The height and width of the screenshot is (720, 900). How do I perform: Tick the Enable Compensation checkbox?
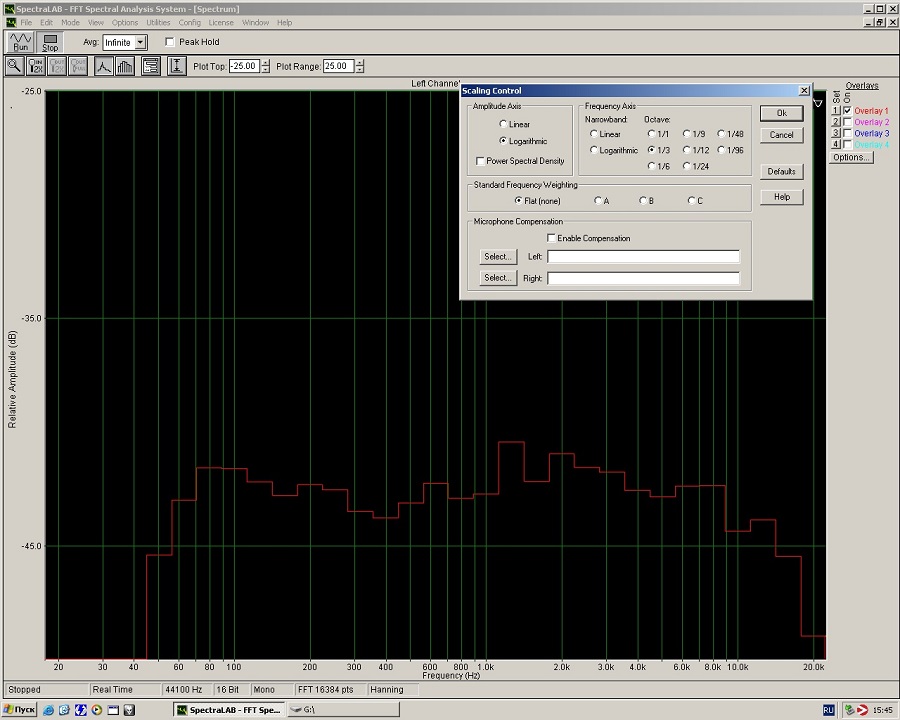pyautogui.click(x=551, y=238)
